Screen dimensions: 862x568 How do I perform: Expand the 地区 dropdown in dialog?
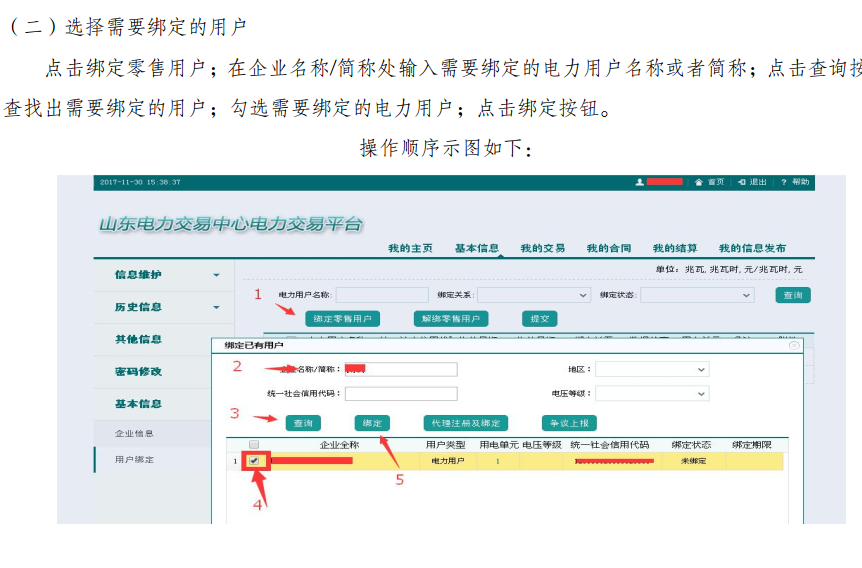tap(652, 369)
